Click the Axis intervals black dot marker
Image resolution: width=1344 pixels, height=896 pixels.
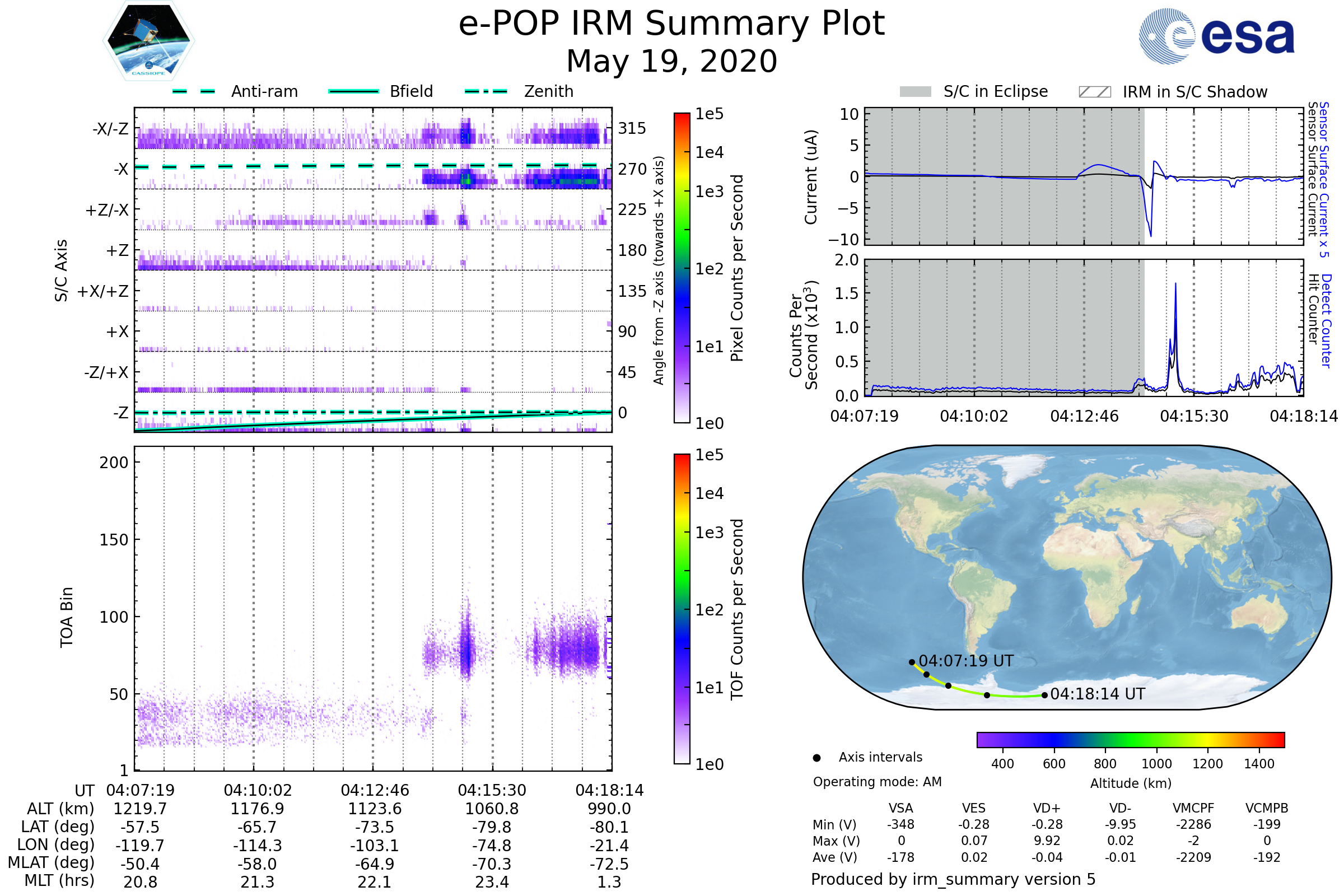(816, 758)
